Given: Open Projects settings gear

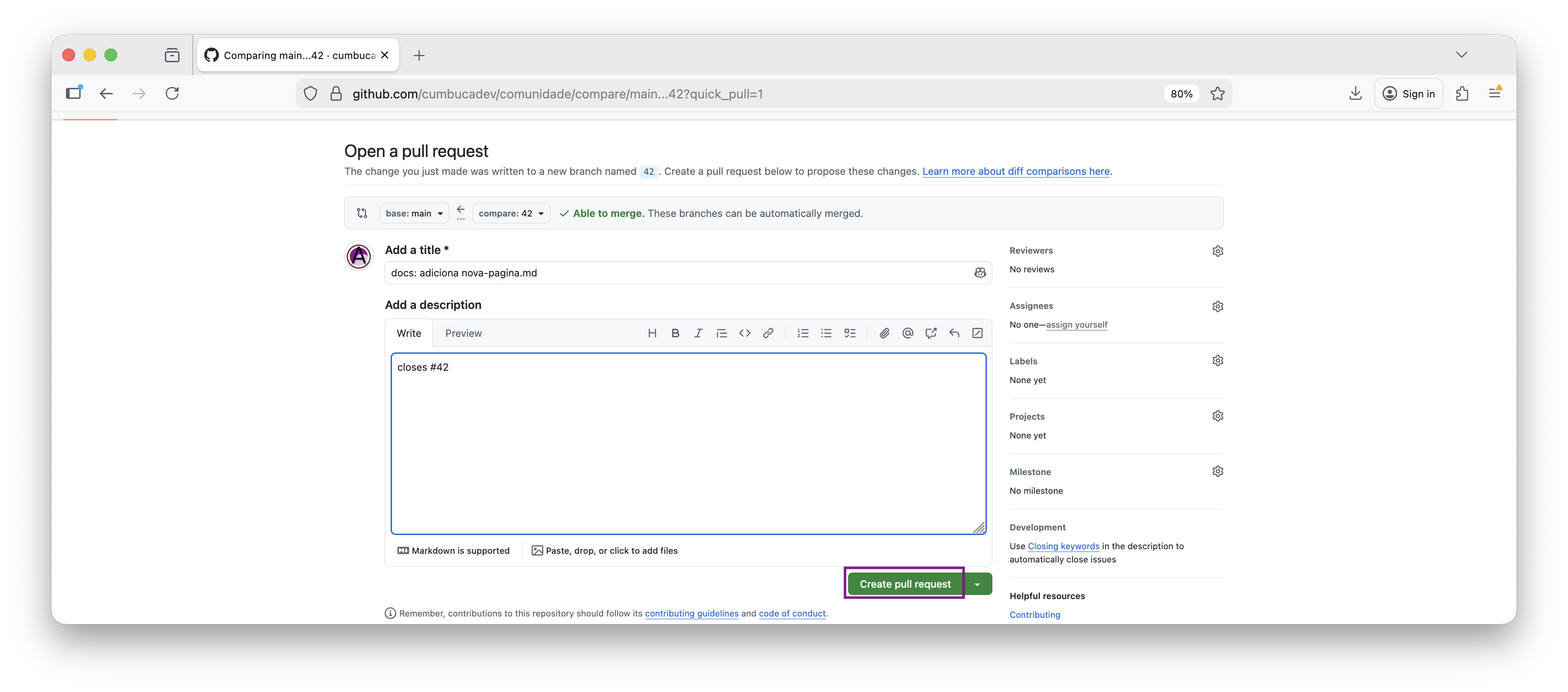Looking at the screenshot, I should 1217,416.
